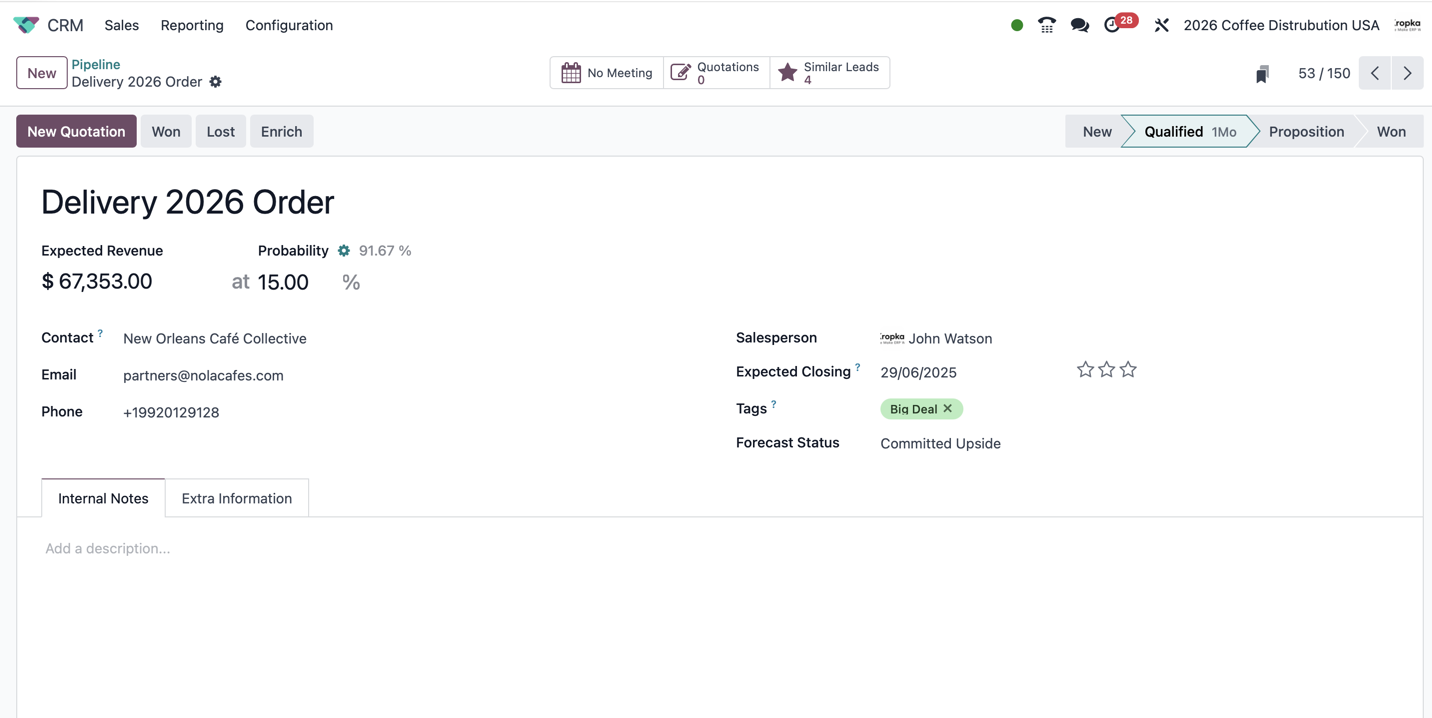Image resolution: width=1432 pixels, height=718 pixels.
Task: Open Quotations smart button
Action: pos(717,73)
